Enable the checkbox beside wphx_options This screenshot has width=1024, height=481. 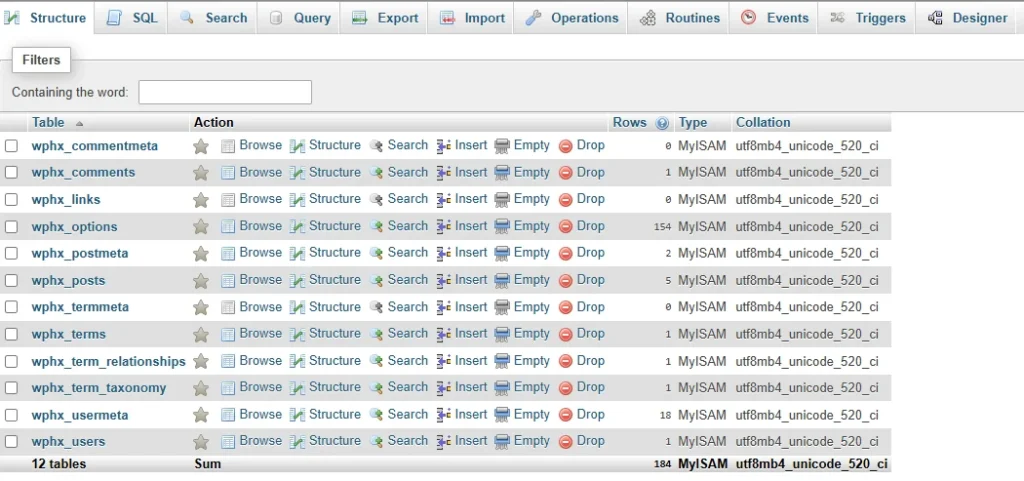[11, 226]
